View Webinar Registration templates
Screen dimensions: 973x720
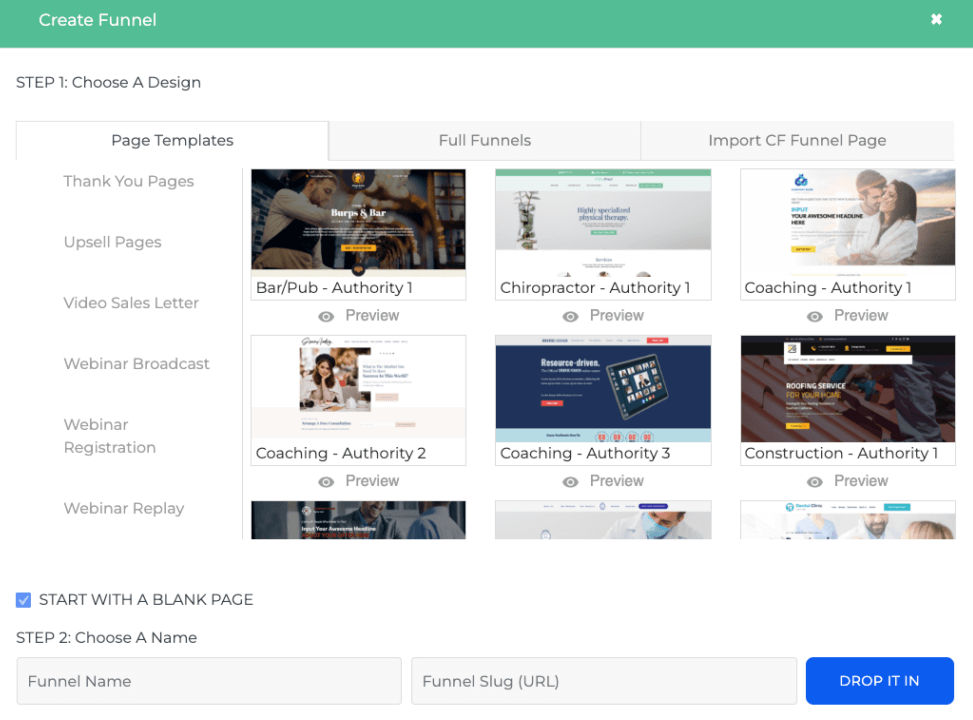pyautogui.click(x=110, y=436)
